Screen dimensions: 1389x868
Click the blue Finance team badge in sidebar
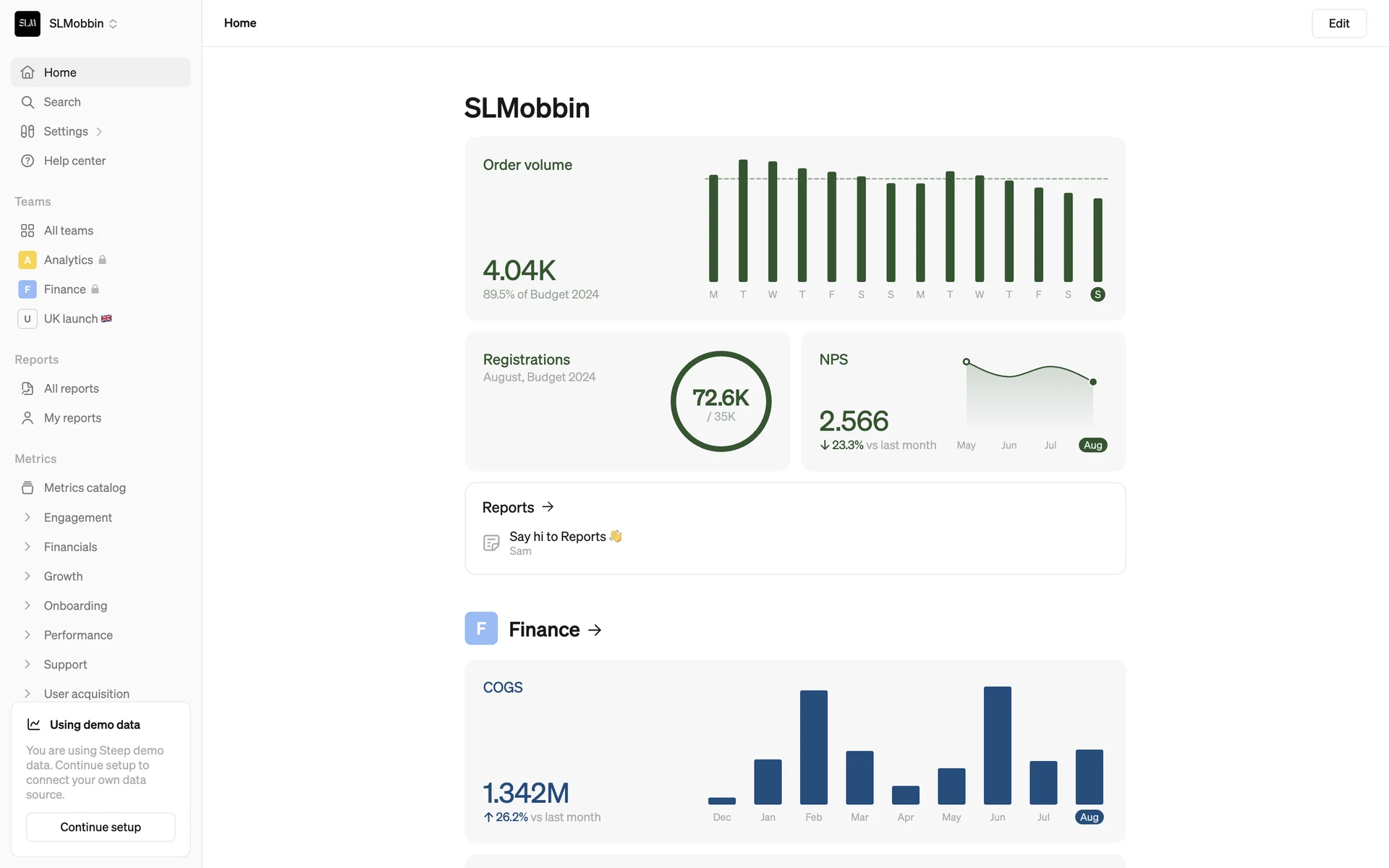(27, 289)
